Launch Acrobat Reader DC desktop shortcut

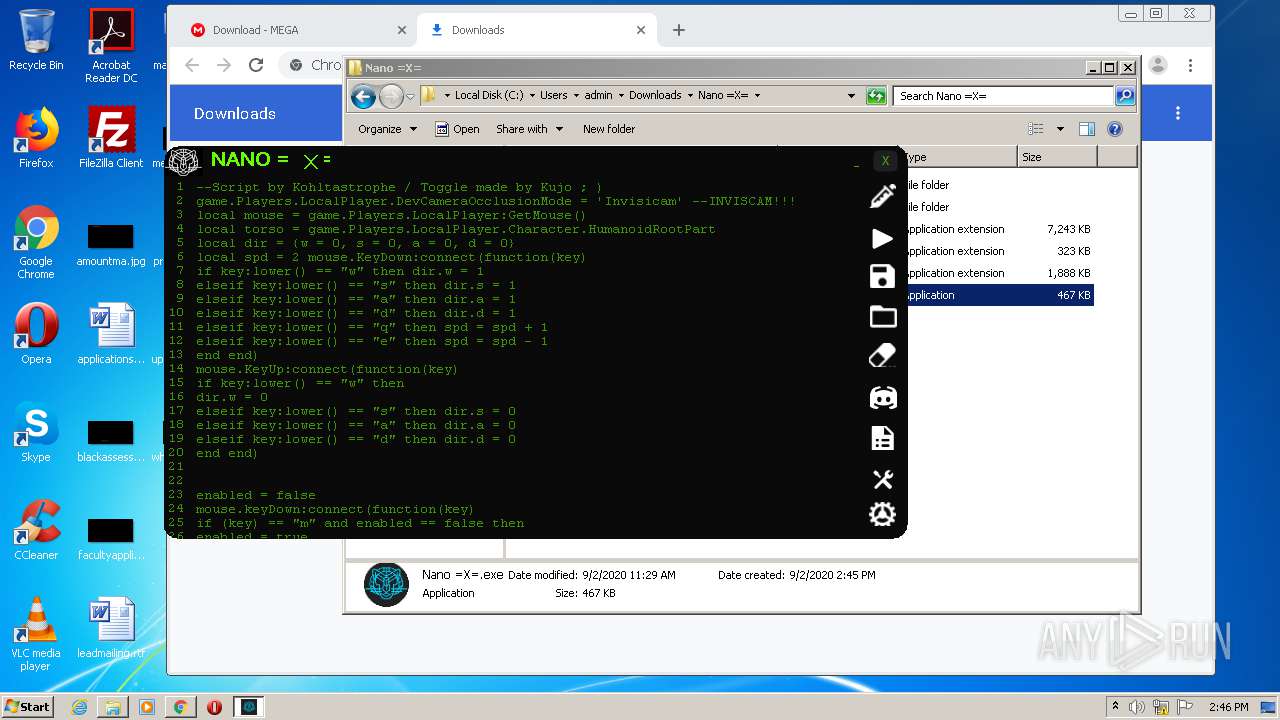point(111,46)
